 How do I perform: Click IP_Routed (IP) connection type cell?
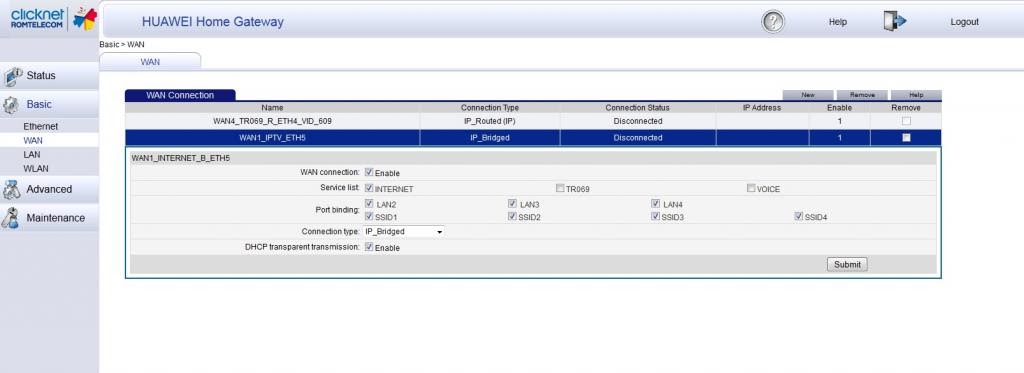(490, 122)
